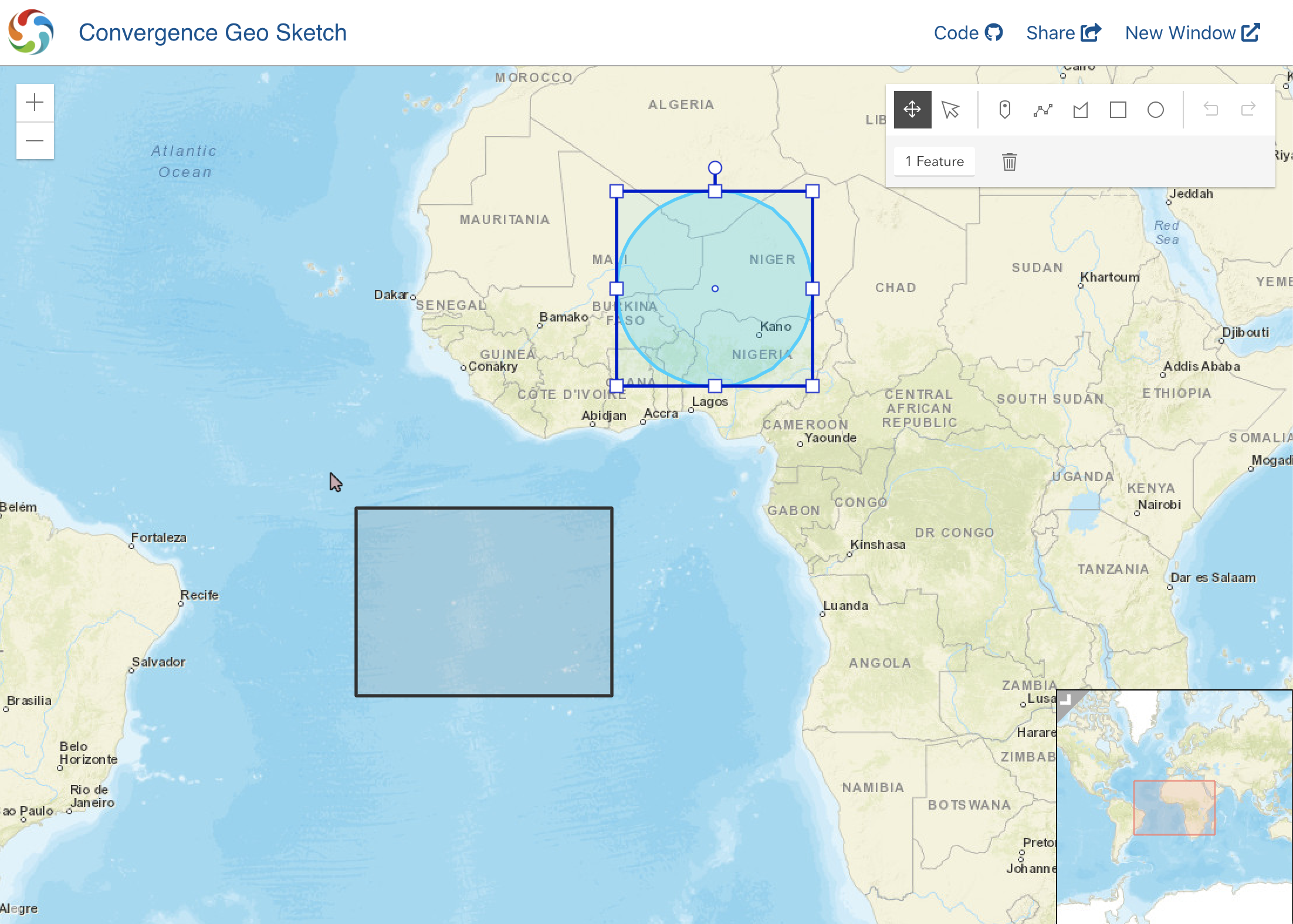Zoom out with the minus button
The image size is (1293, 924).
coord(35,141)
